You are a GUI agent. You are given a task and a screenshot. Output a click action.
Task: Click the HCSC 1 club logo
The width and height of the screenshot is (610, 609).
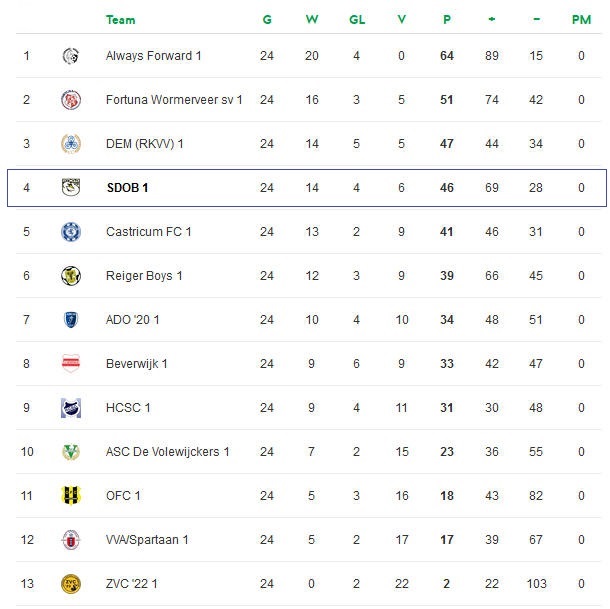pyautogui.click(x=70, y=408)
